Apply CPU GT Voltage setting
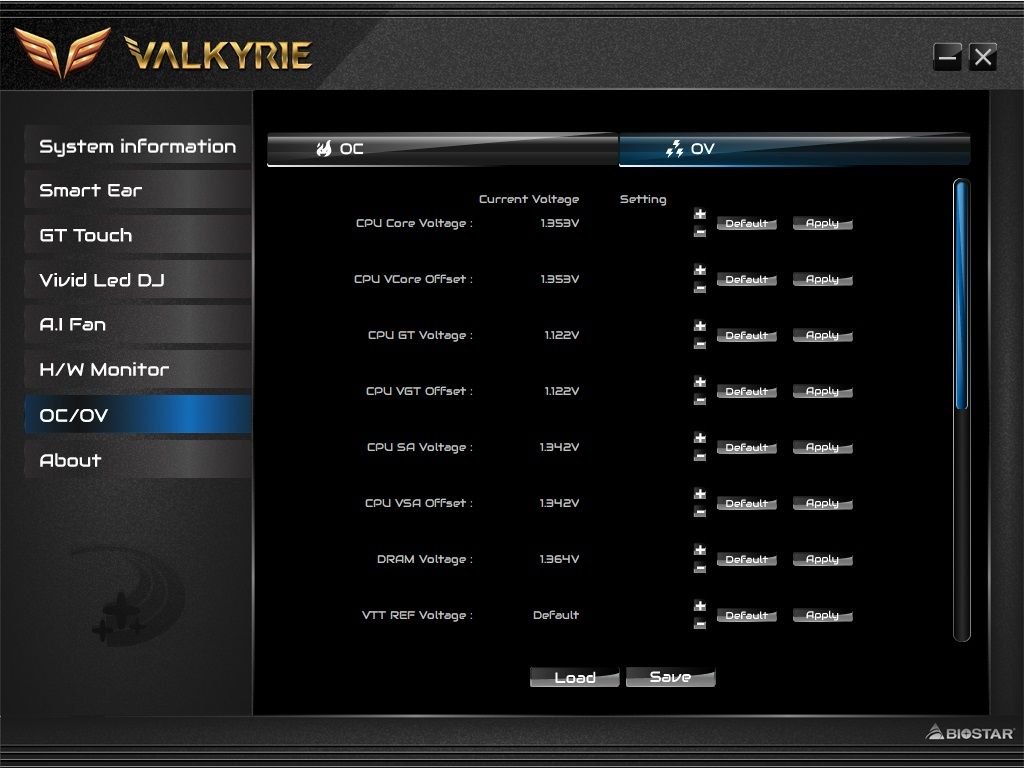The image size is (1024, 768). pyautogui.click(x=822, y=336)
